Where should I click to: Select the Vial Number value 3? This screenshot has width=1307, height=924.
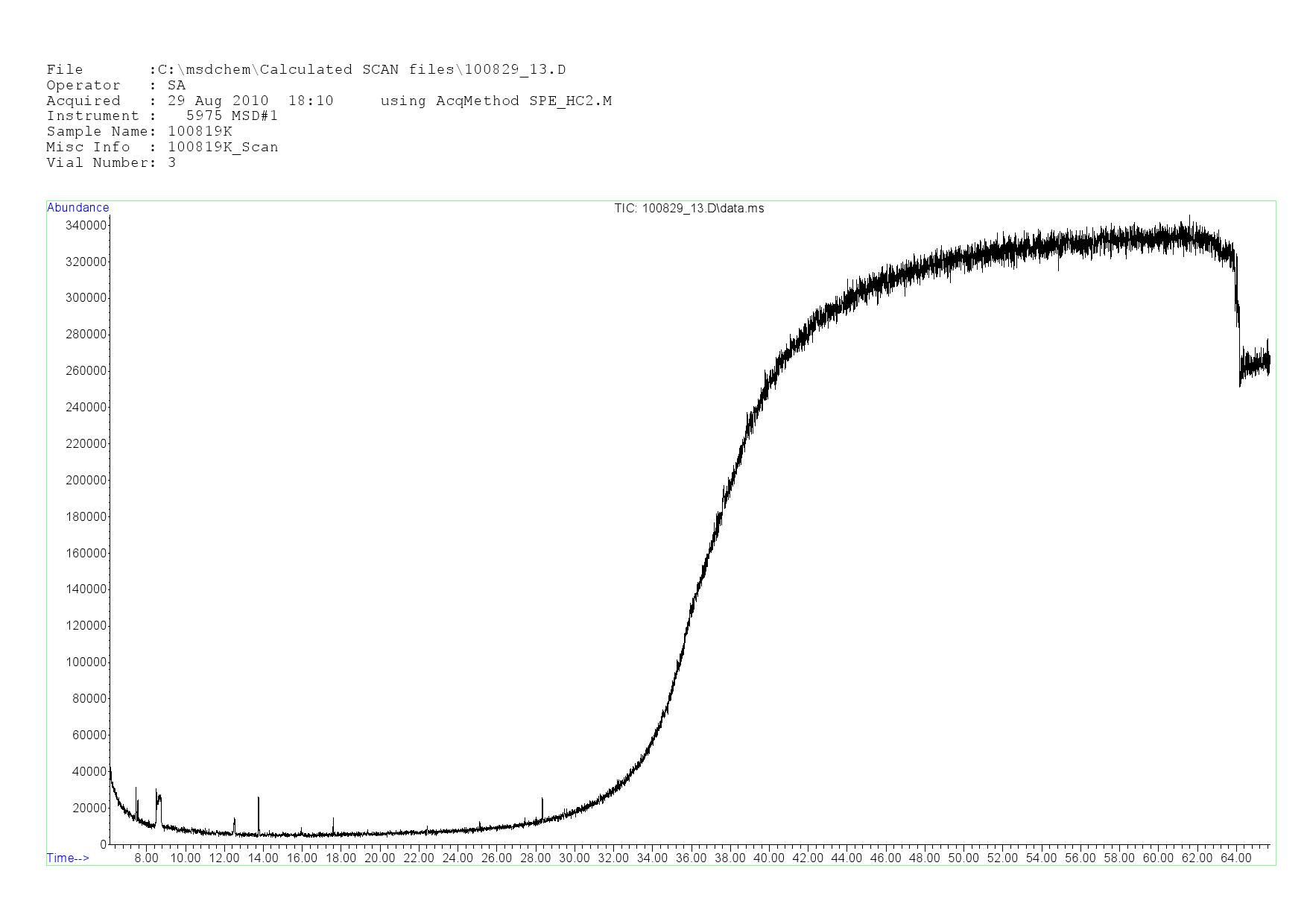tap(172, 163)
